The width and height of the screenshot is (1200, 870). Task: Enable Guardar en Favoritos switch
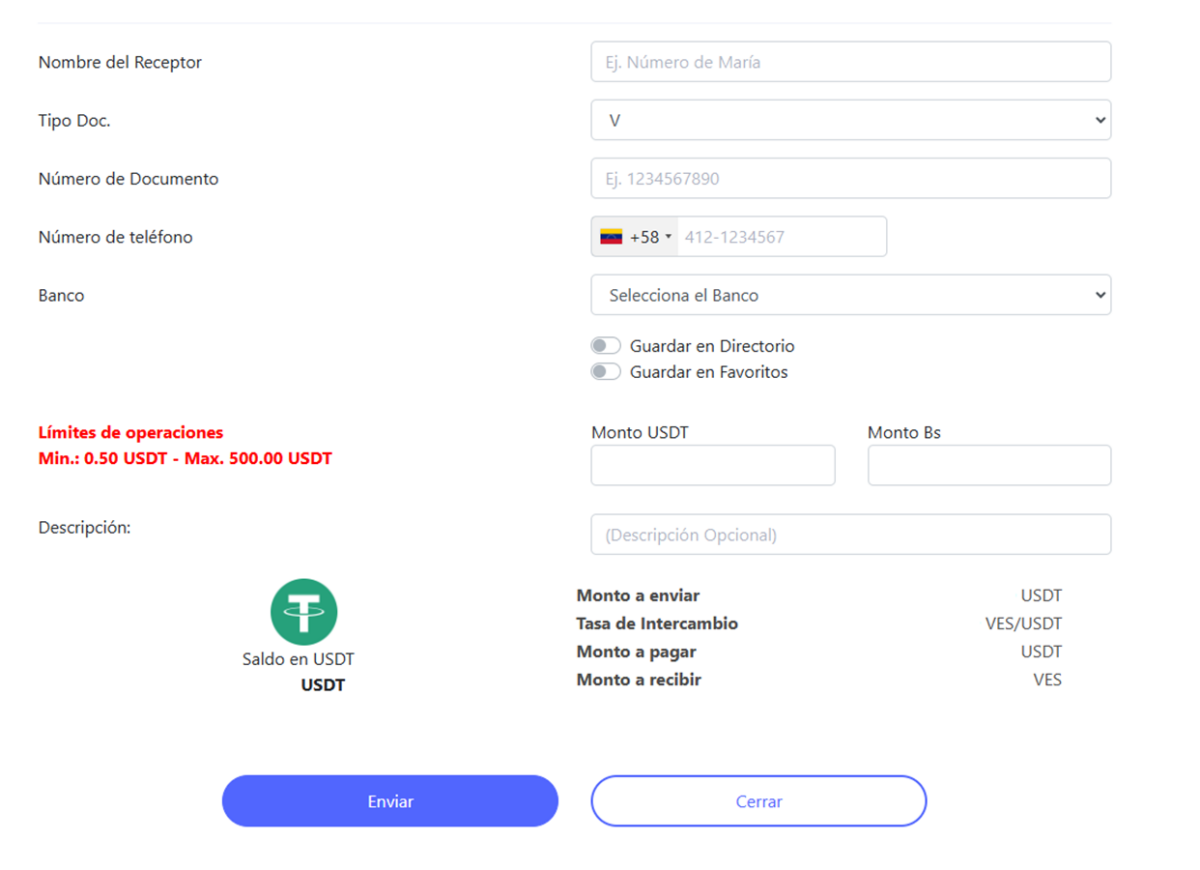coord(606,372)
